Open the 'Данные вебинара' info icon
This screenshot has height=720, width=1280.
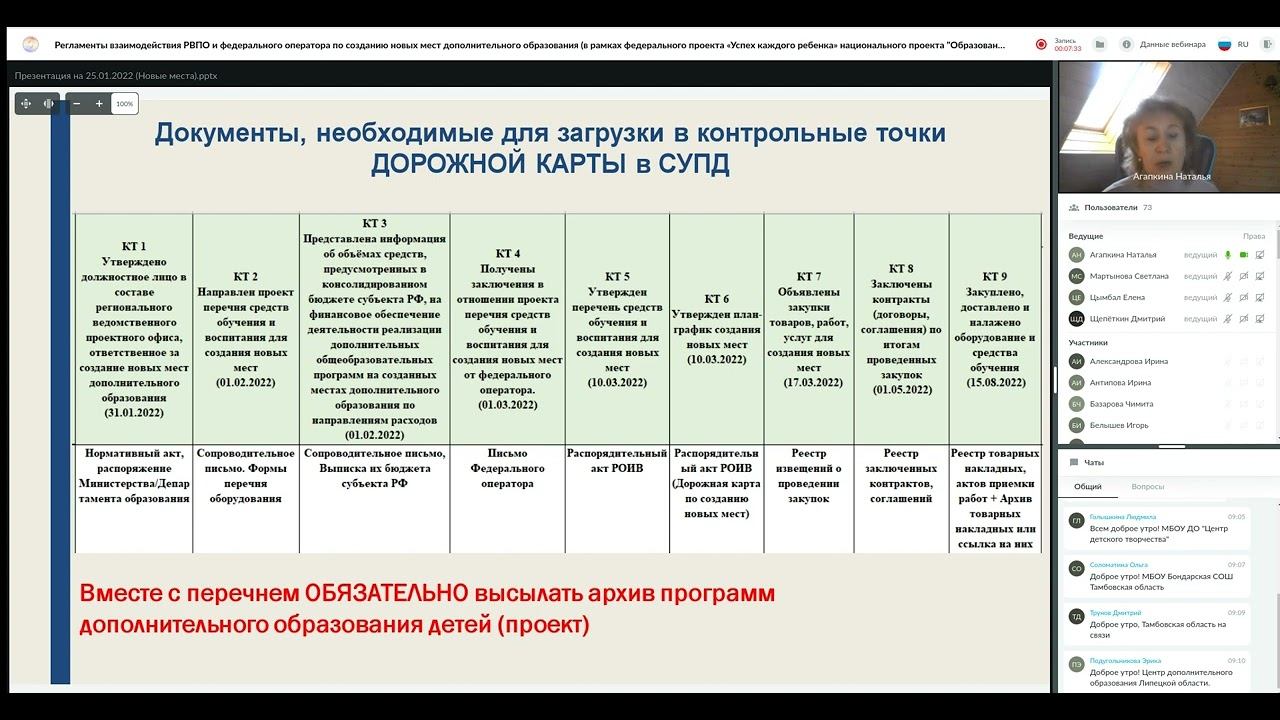point(1127,44)
